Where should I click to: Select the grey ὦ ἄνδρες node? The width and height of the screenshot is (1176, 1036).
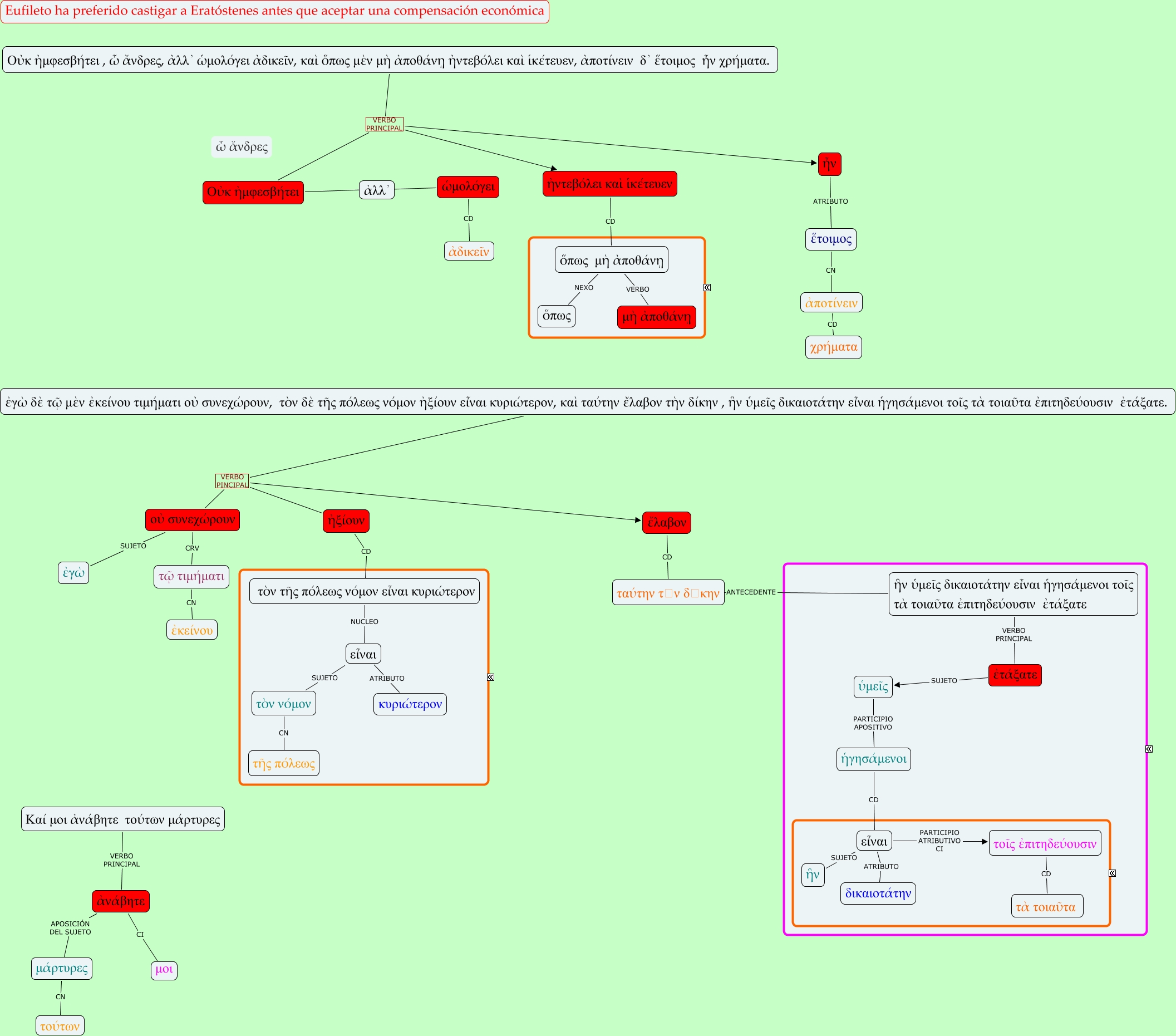[242, 147]
